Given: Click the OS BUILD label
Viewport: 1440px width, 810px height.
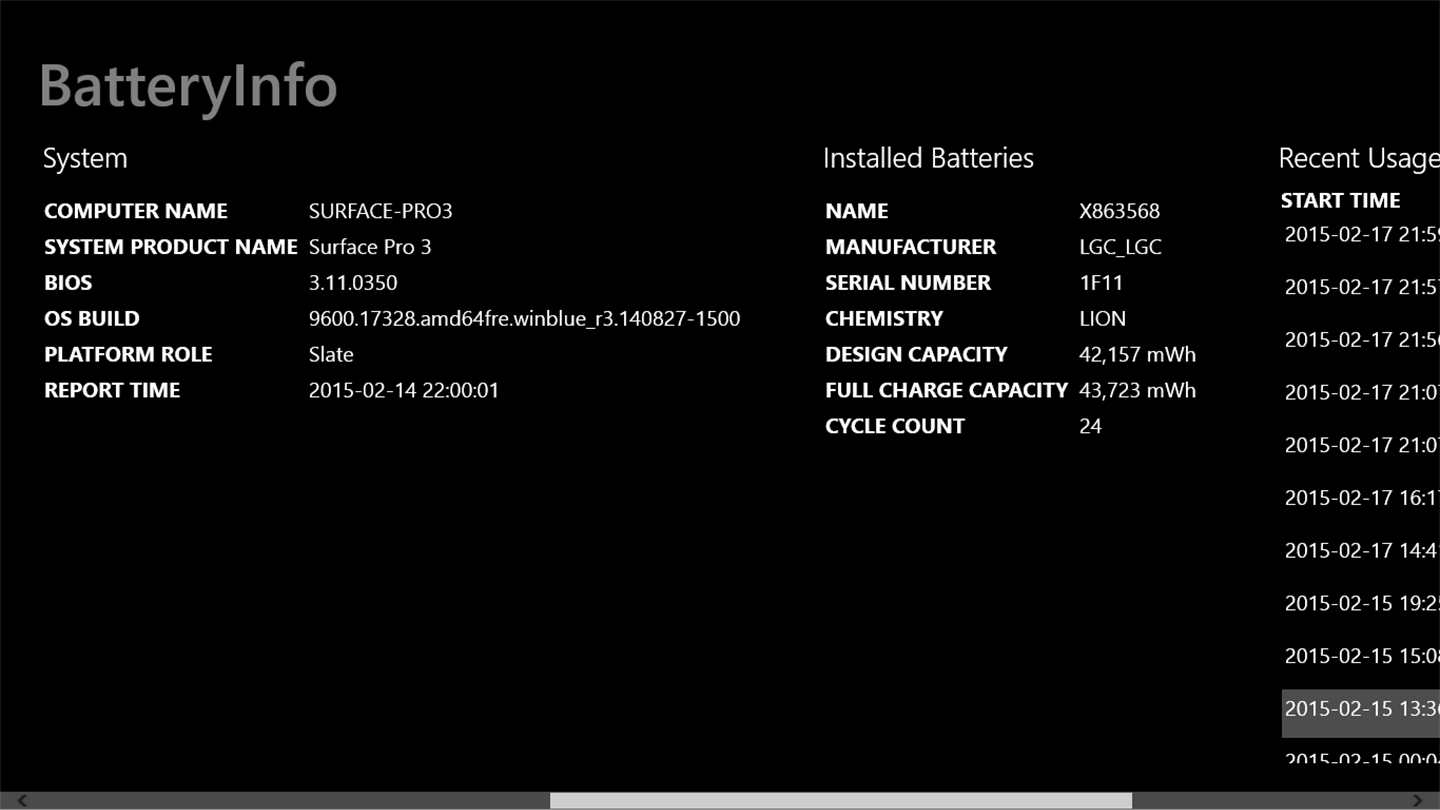Looking at the screenshot, I should click(92, 319).
